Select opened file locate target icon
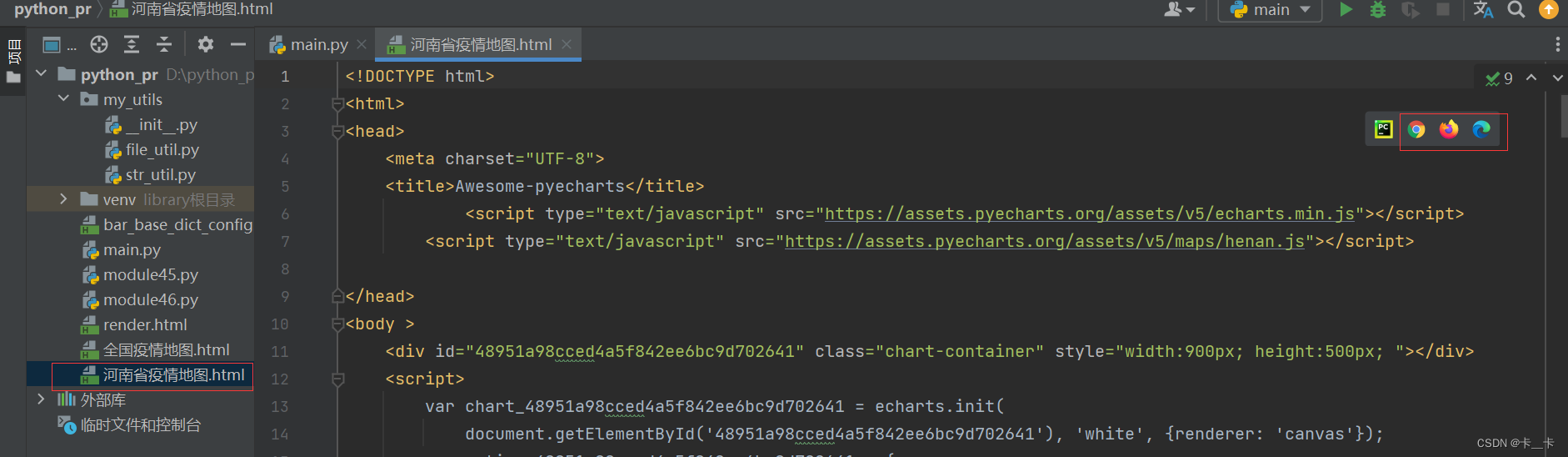The width and height of the screenshot is (1568, 457). (99, 44)
